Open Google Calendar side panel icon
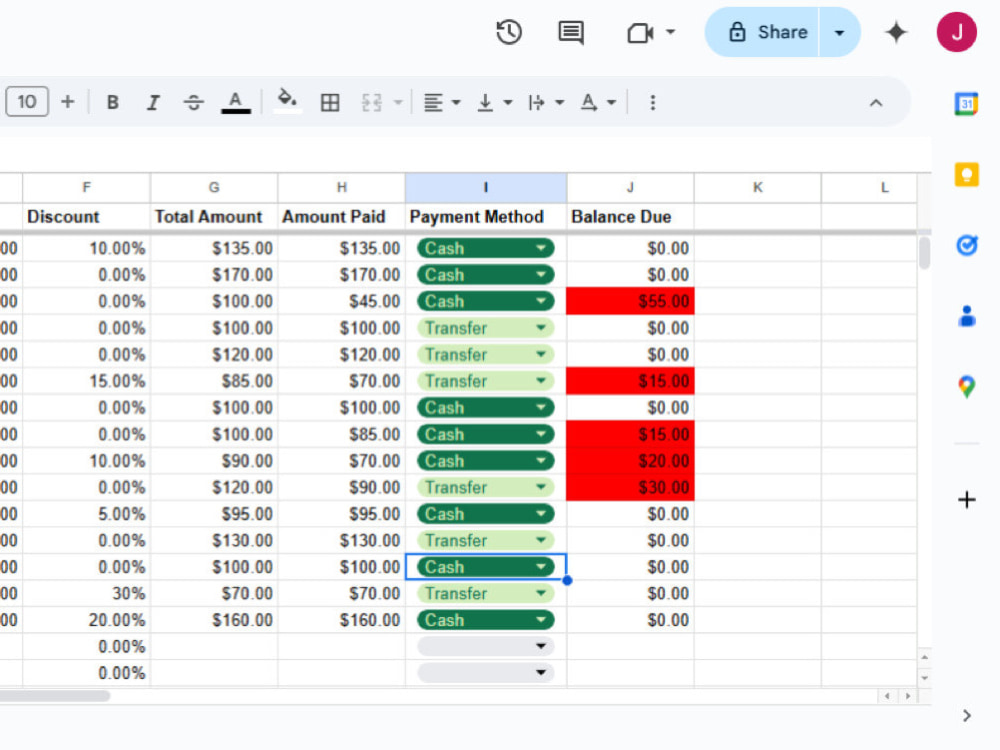This screenshot has width=1000, height=750. click(966, 104)
